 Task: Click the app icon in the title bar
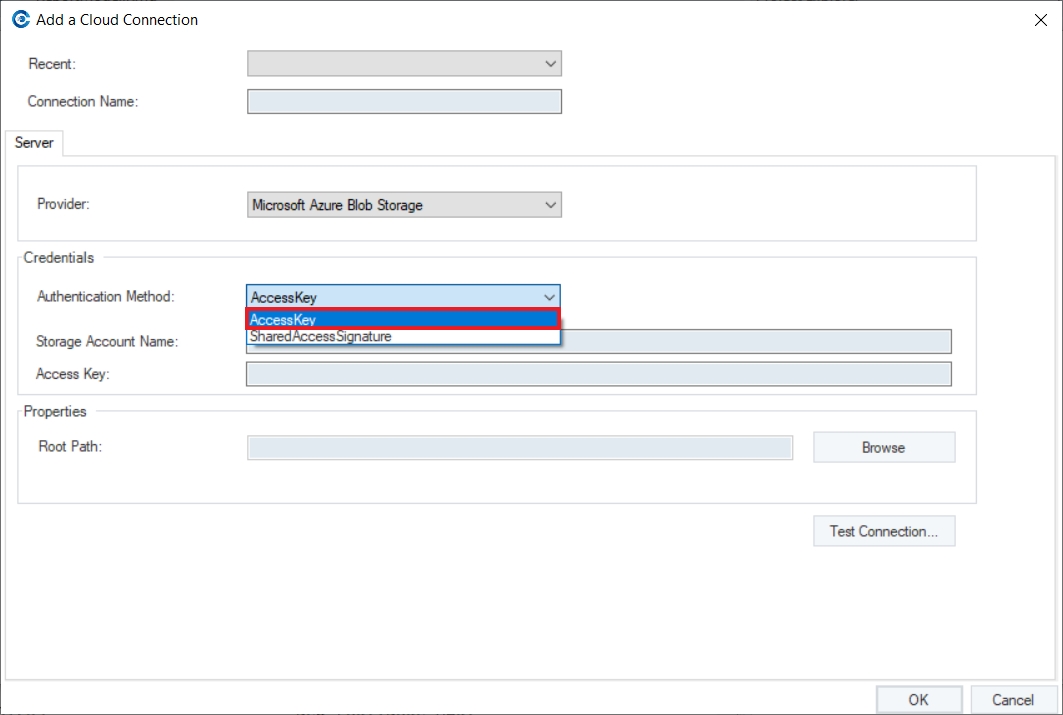coord(20,19)
